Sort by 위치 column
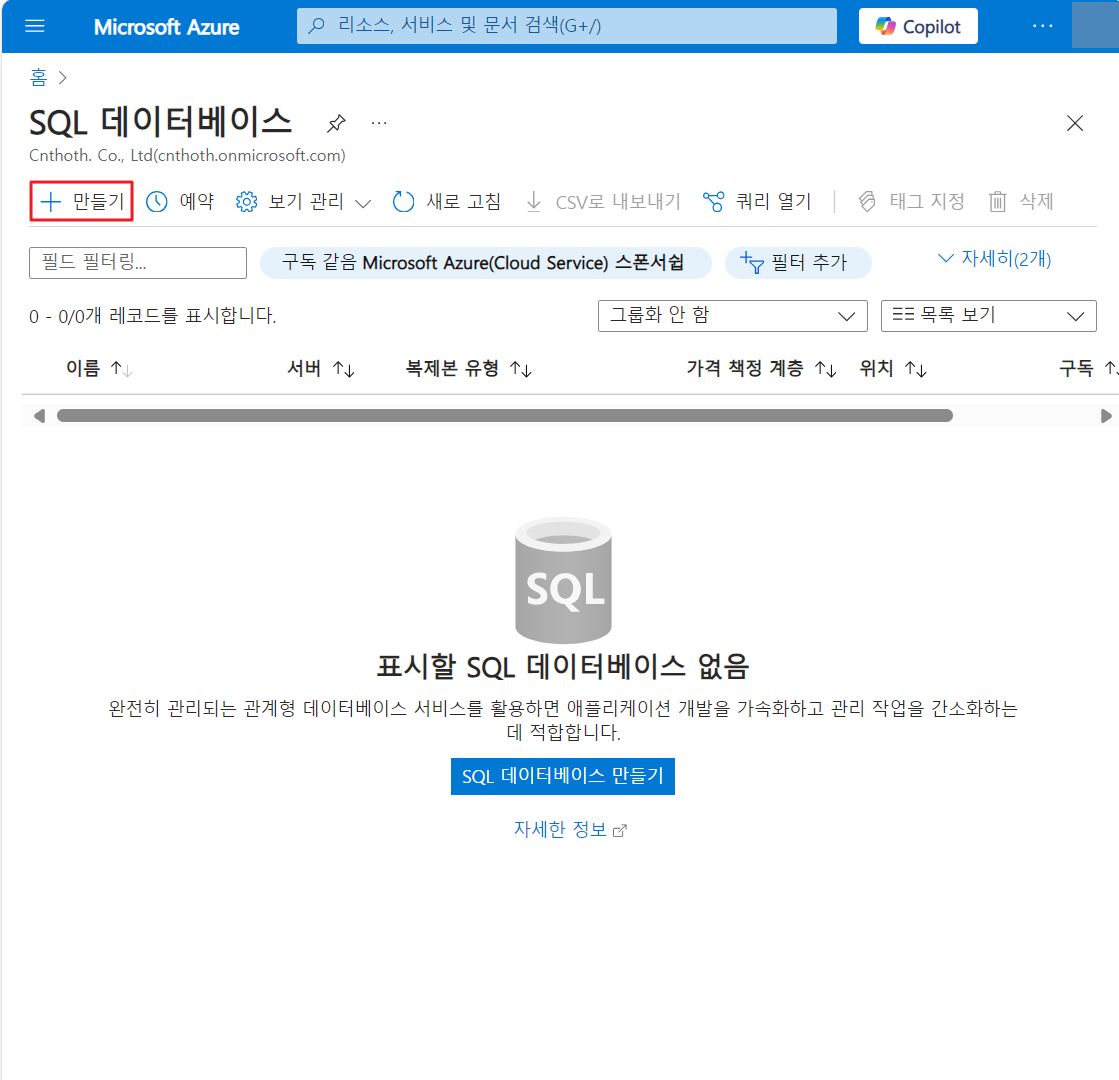This screenshot has height=1080, width=1119. pos(893,368)
